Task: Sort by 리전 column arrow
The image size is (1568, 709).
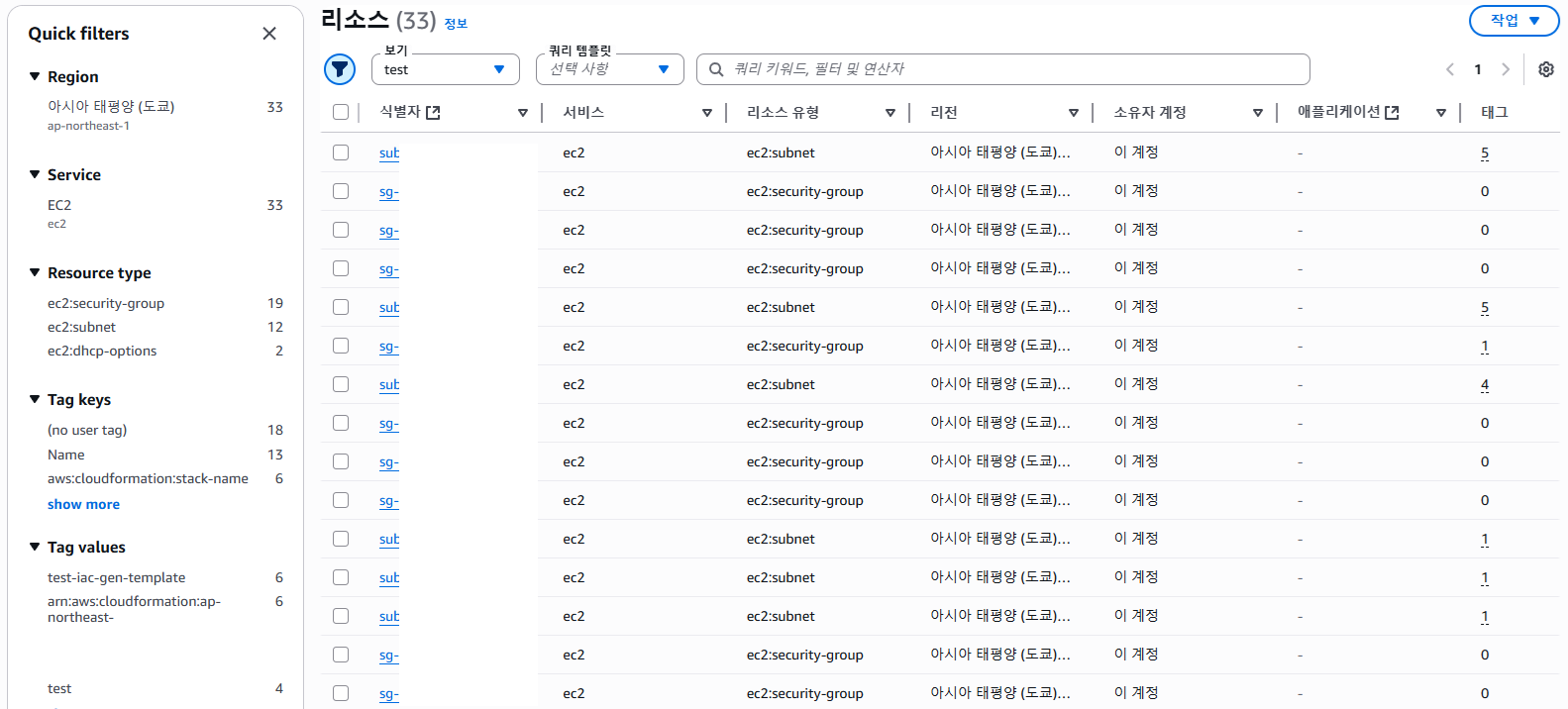Action: click(x=1074, y=113)
